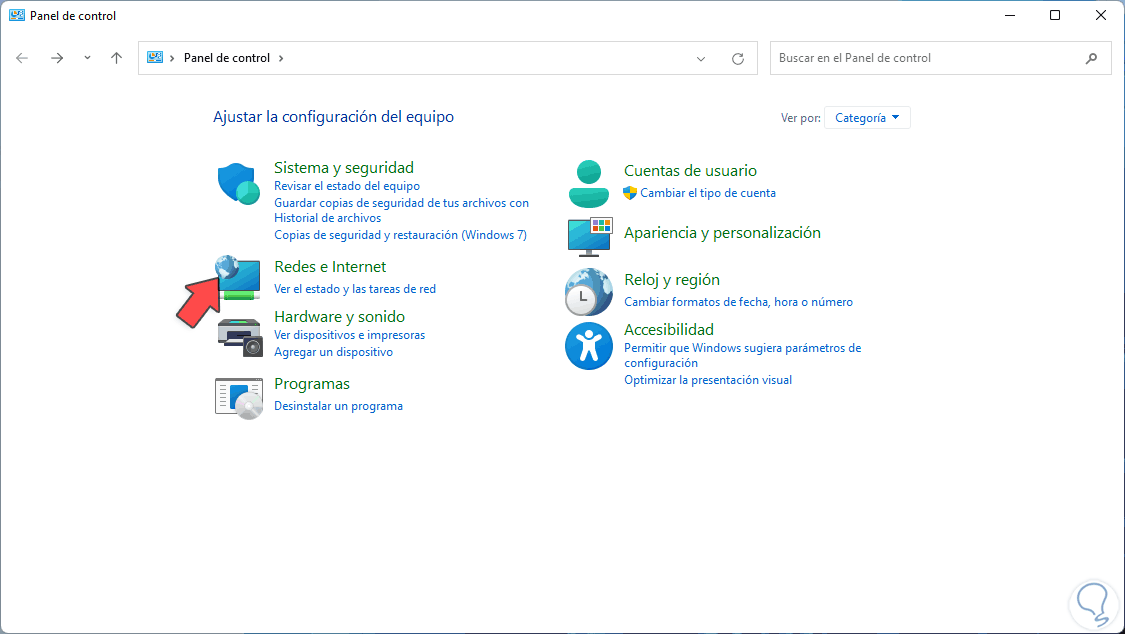Viewport: 1125px width, 634px height.
Task: Click the search magnifier in the search box
Action: (1091, 58)
